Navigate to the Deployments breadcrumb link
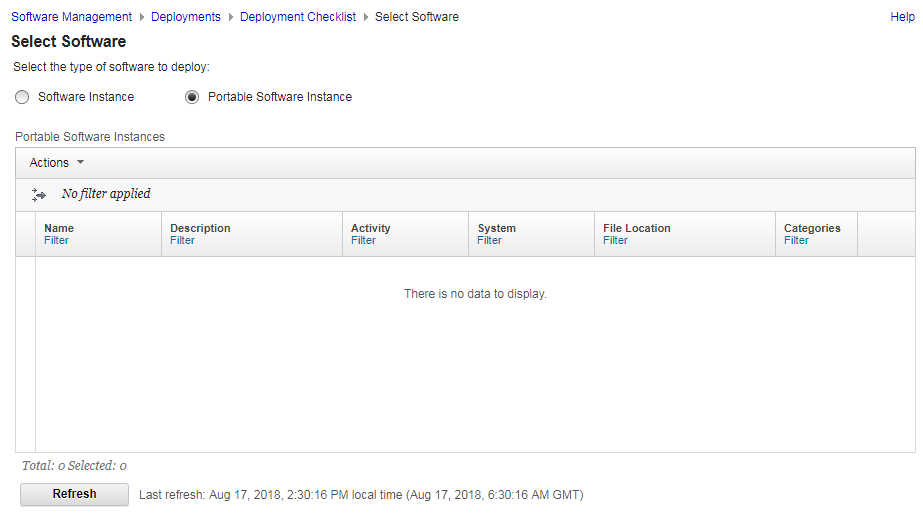 click(x=186, y=17)
